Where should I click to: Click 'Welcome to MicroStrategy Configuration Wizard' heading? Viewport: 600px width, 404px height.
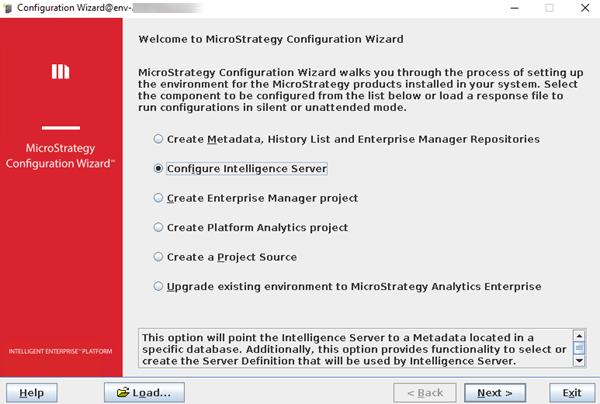pos(271,39)
